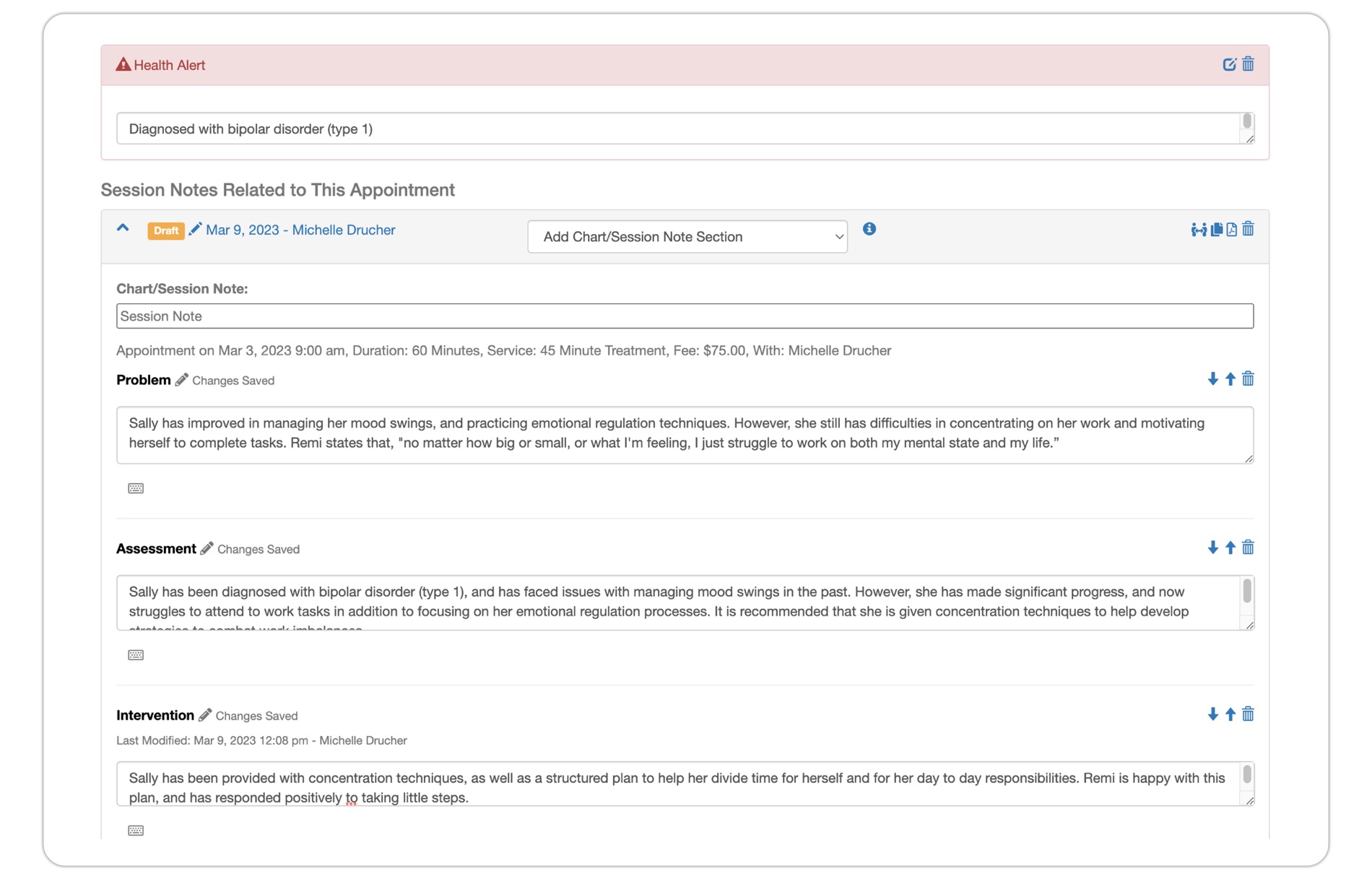Click the pencil icon next to Intervention heading
Image resolution: width=1372 pixels, height=884 pixels.
point(206,715)
